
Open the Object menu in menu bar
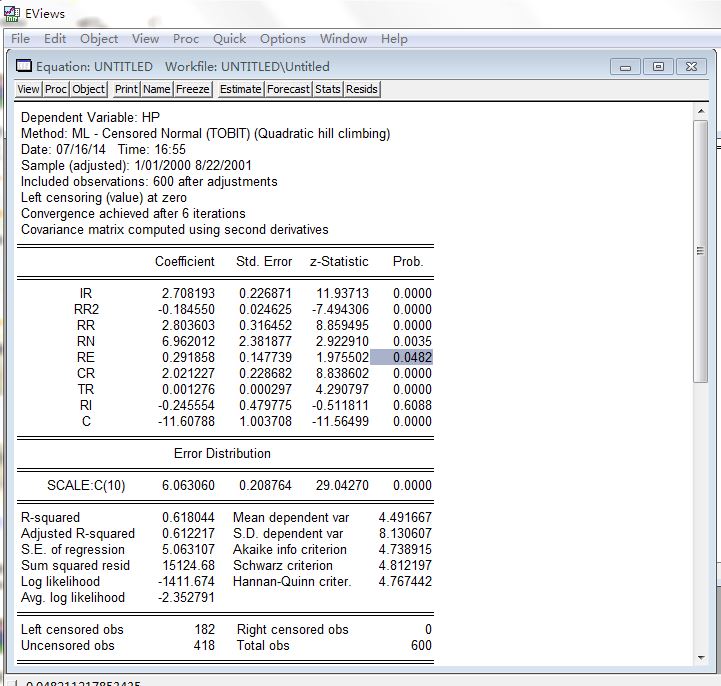click(x=99, y=39)
